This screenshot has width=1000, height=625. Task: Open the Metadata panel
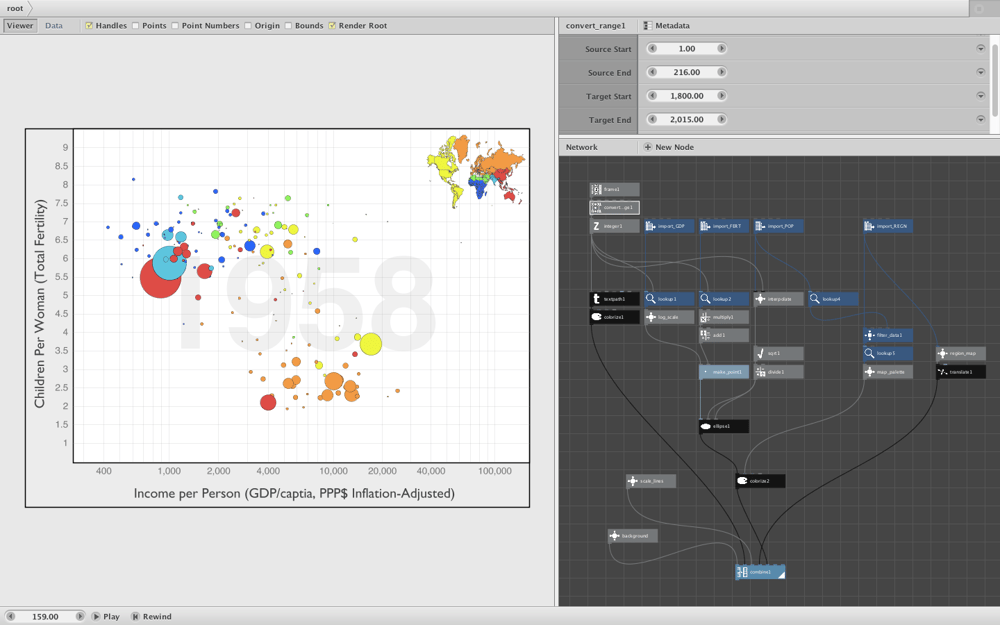point(666,26)
